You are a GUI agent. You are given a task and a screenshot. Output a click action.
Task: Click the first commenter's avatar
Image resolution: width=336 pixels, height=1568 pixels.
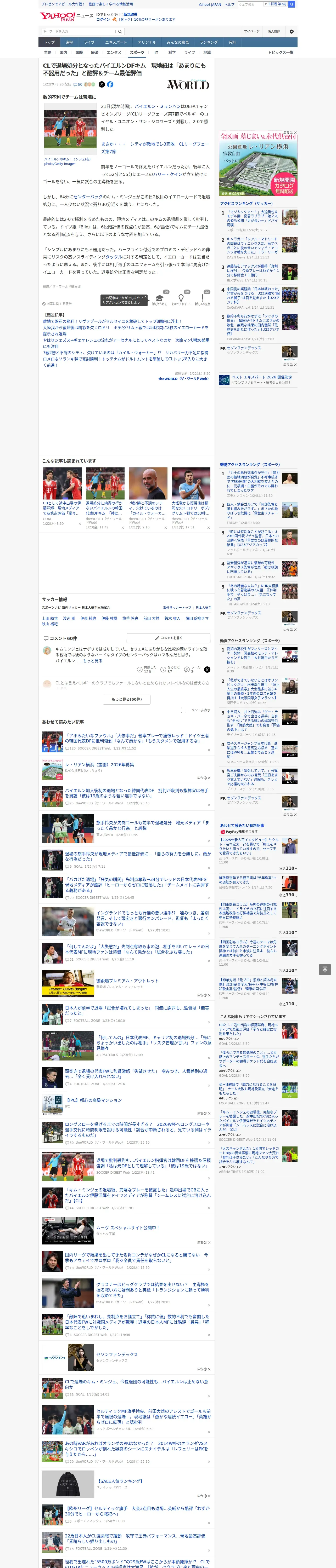pos(47,650)
